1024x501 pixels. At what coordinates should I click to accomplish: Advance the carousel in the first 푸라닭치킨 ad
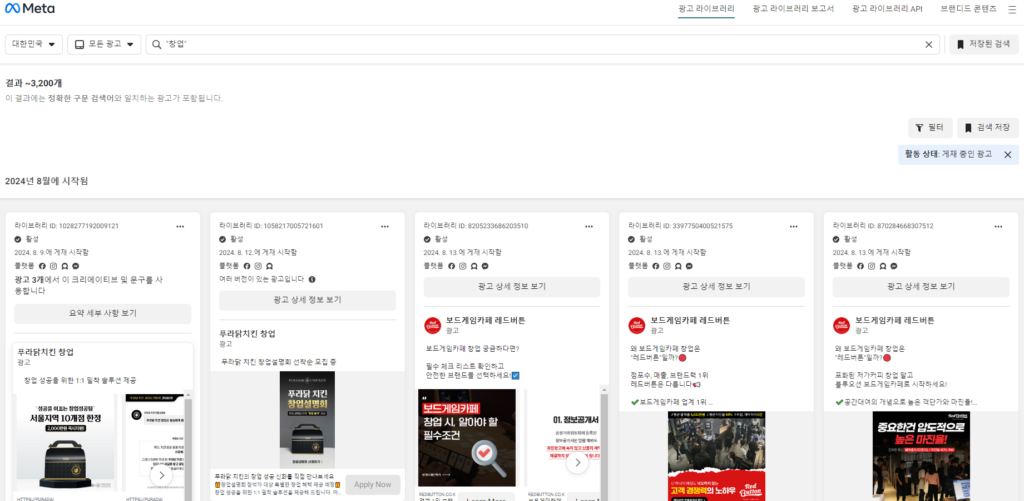click(x=161, y=476)
